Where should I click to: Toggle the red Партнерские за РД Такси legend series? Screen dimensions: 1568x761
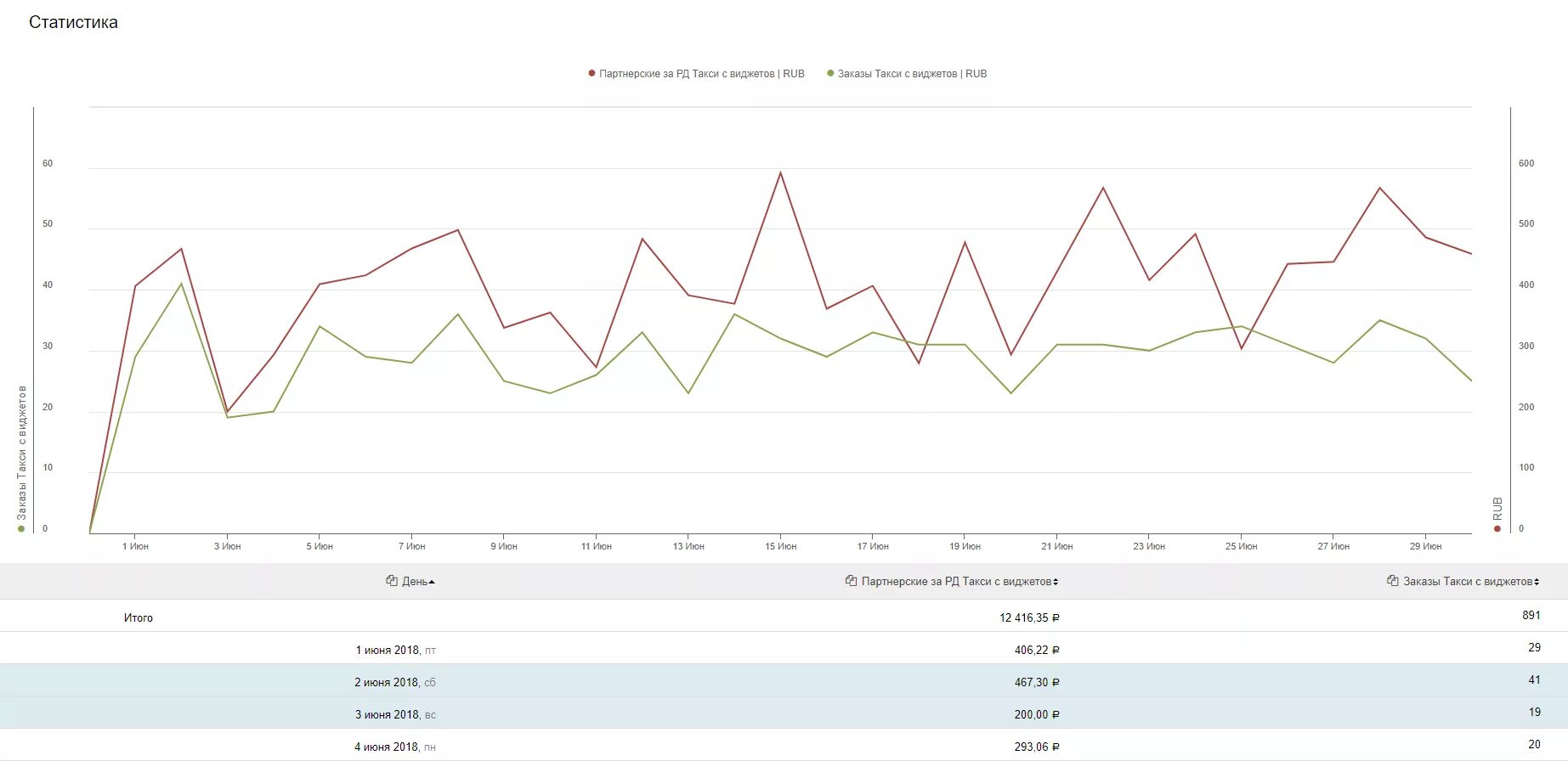coord(696,74)
